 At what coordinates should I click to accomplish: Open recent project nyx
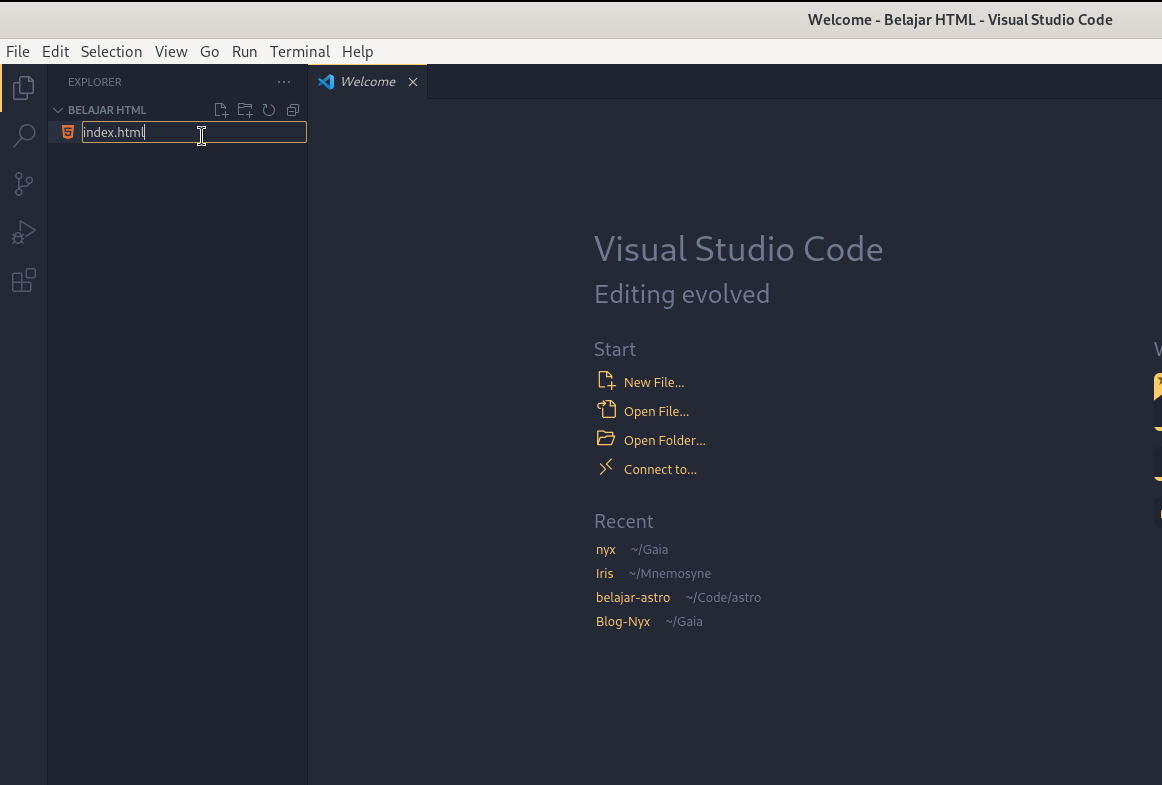(x=605, y=550)
